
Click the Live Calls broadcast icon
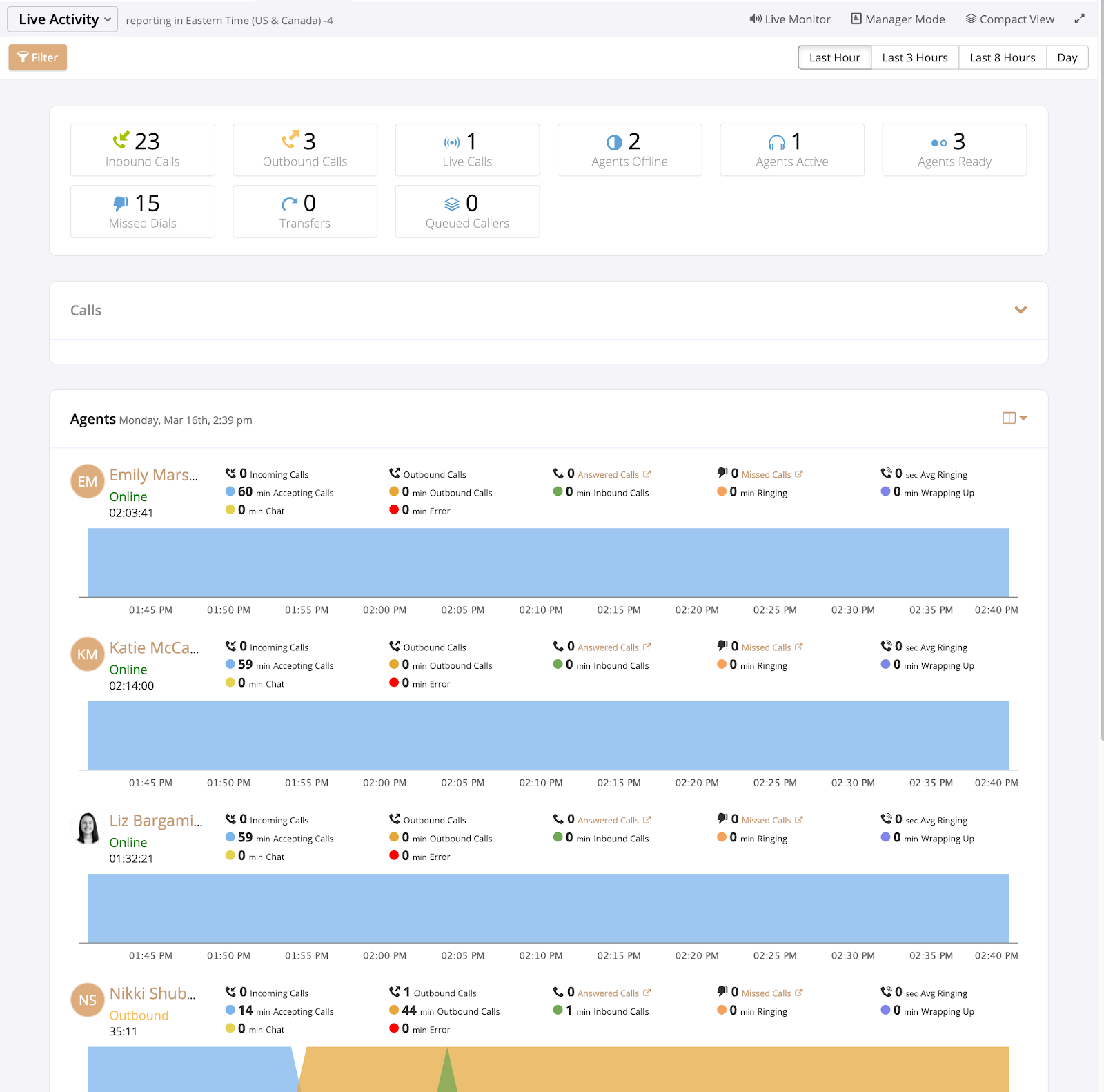452,142
